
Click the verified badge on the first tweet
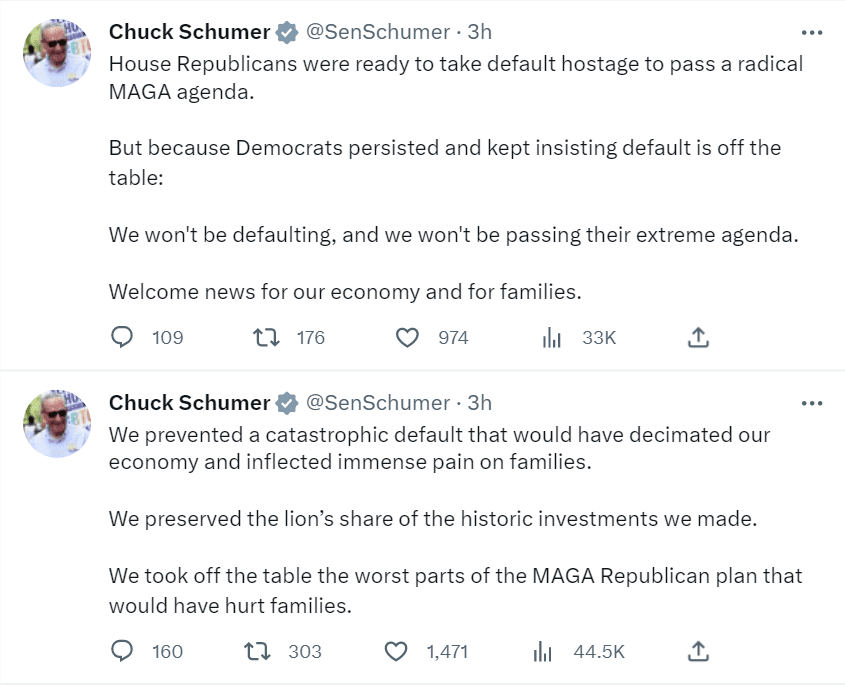(x=288, y=31)
